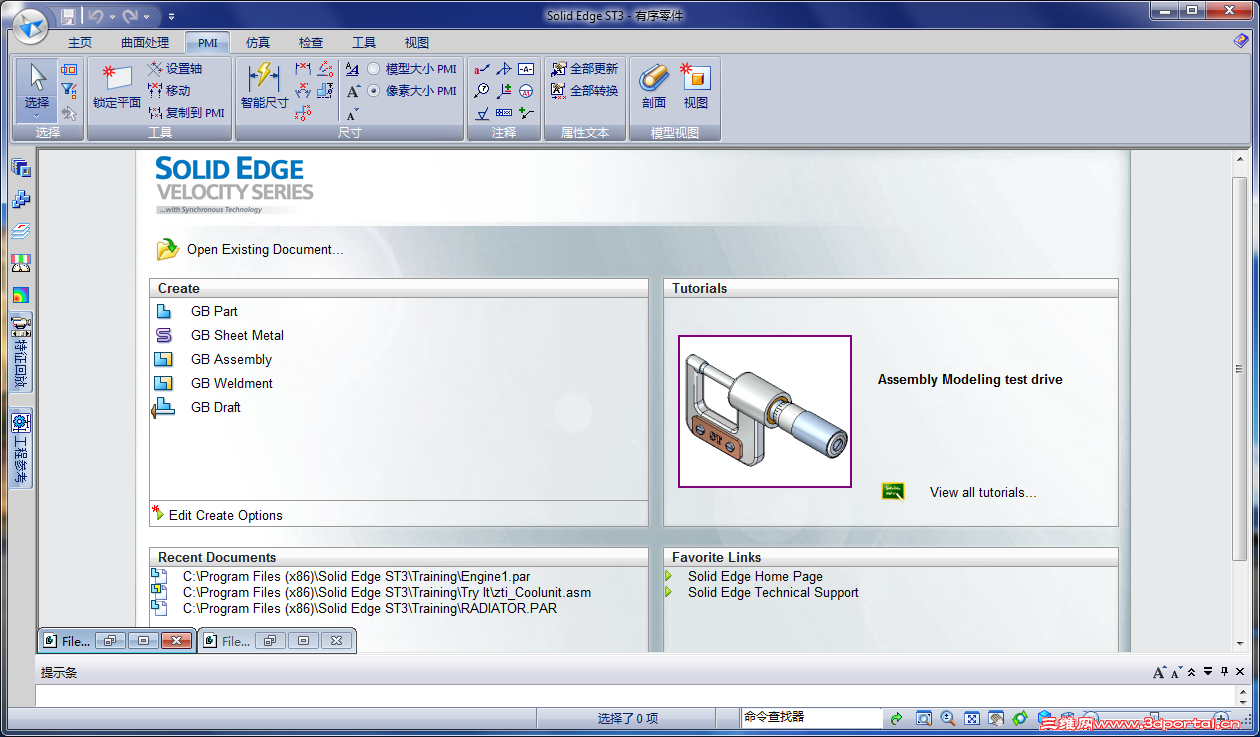This screenshot has height=737, width=1260.
Task: Pin the prompt bar with pushpin icon
Action: (1224, 672)
